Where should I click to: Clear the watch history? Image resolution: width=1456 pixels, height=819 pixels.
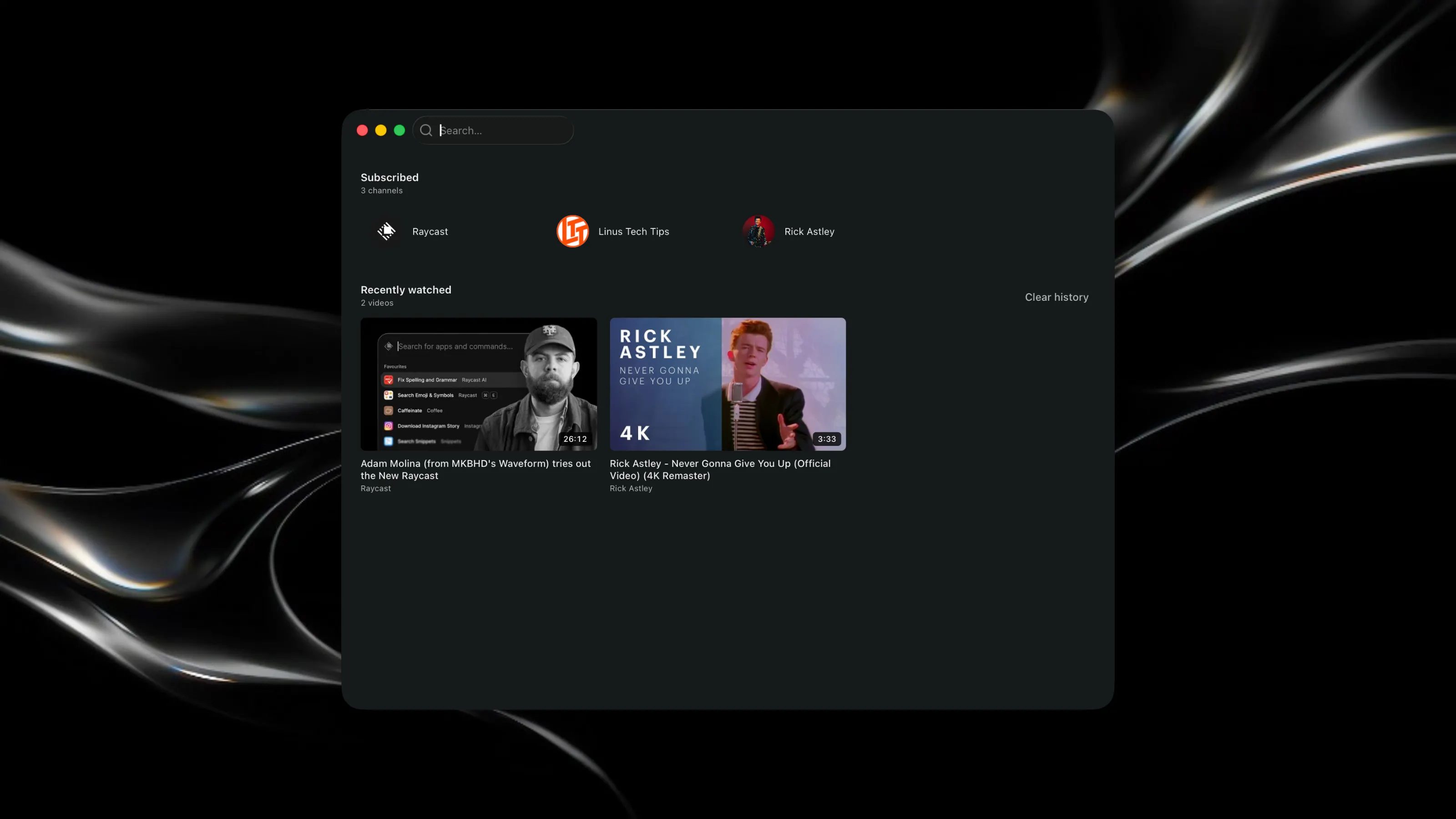pos(1057,297)
